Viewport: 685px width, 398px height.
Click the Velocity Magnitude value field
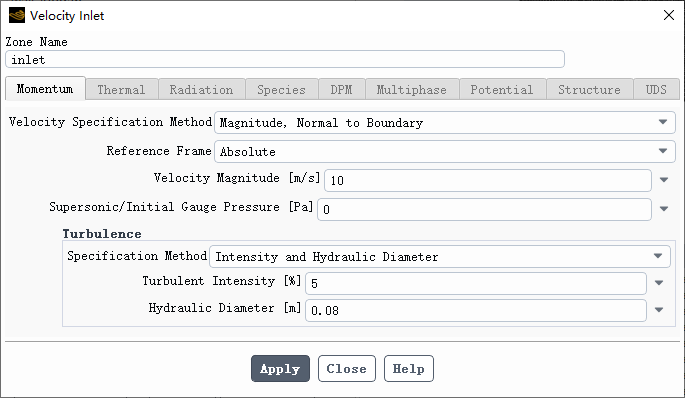coord(488,180)
